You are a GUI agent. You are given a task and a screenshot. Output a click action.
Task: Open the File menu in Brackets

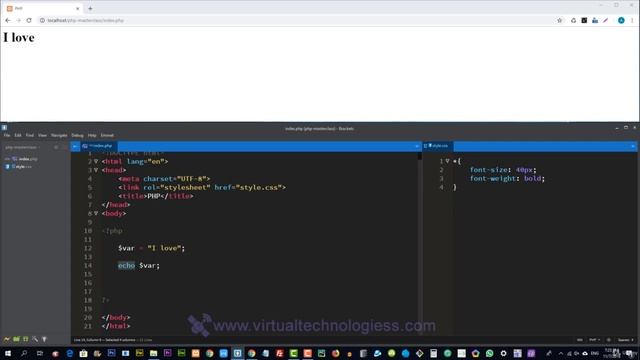(7, 136)
